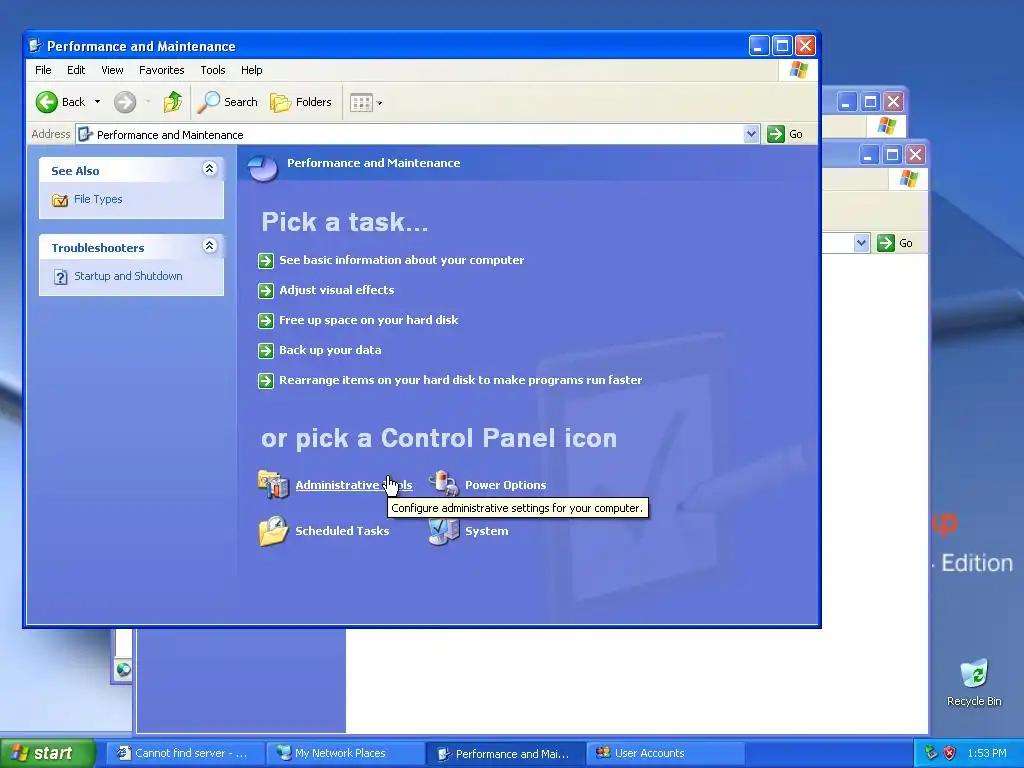The width and height of the screenshot is (1024, 768).
Task: Click the Startup and Shutdown help icon
Action: (60, 277)
